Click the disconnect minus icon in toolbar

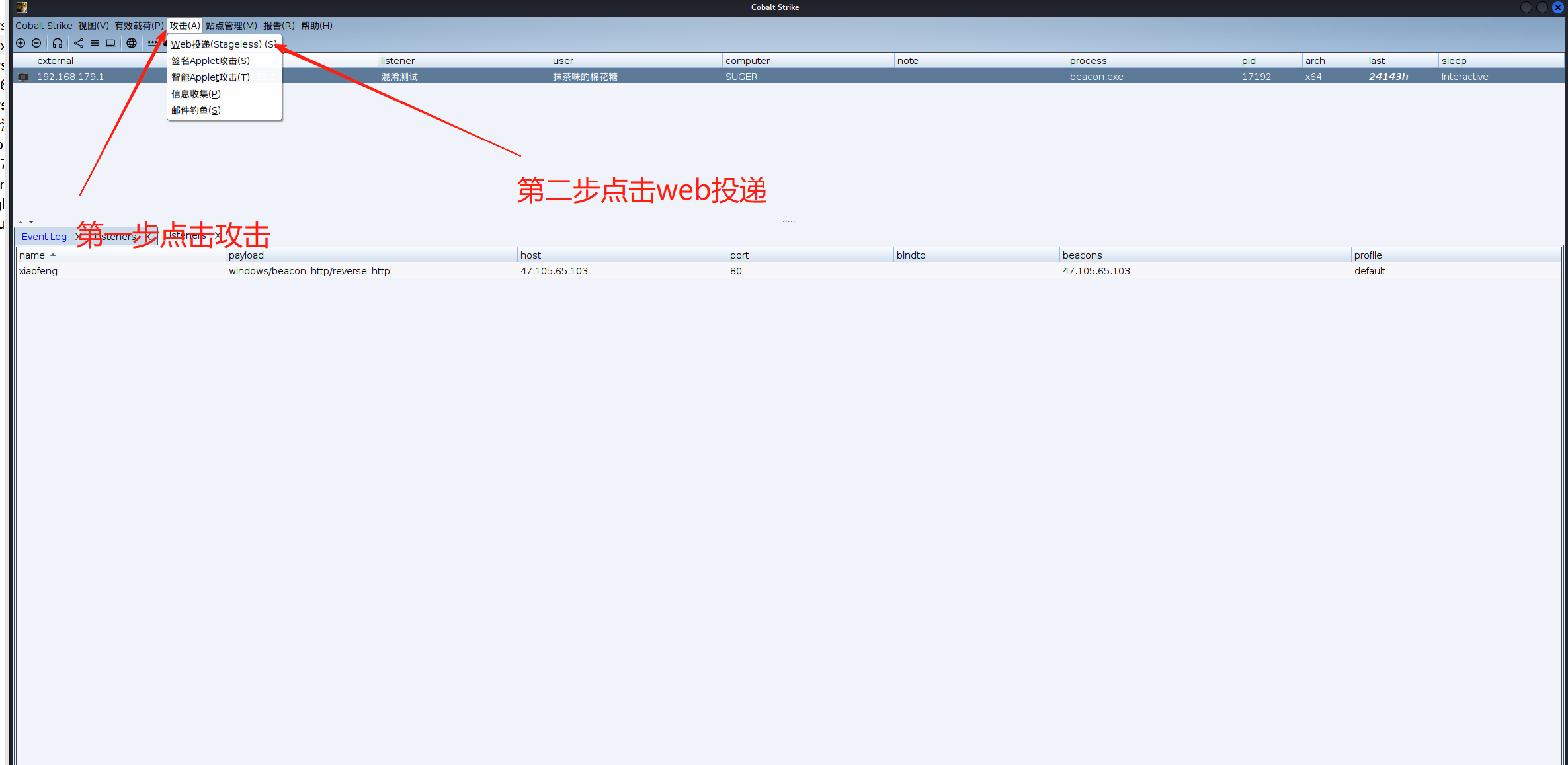36,43
